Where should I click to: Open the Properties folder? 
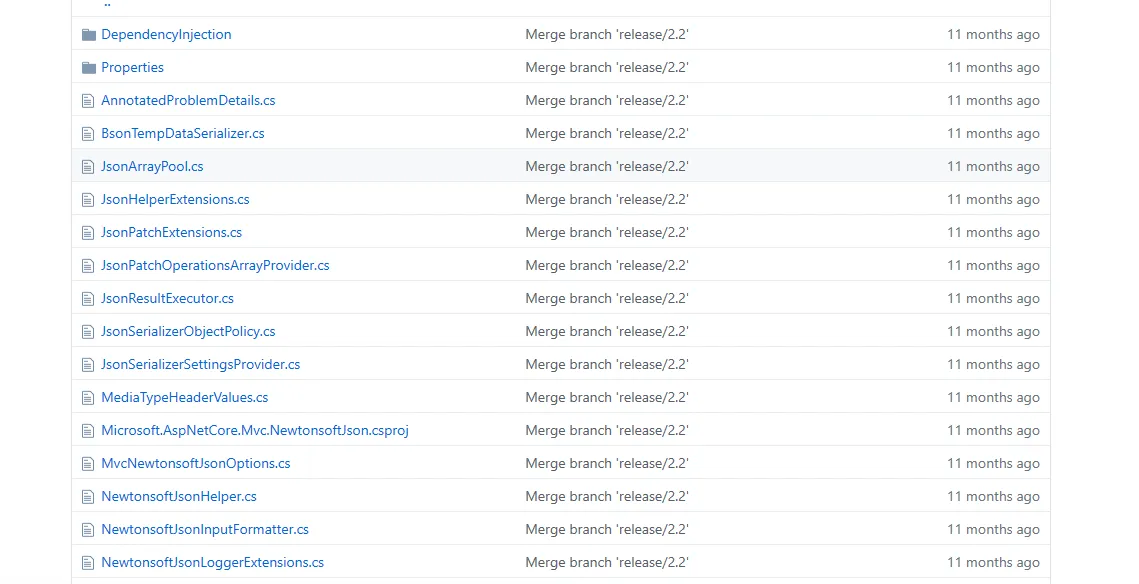[x=132, y=68]
